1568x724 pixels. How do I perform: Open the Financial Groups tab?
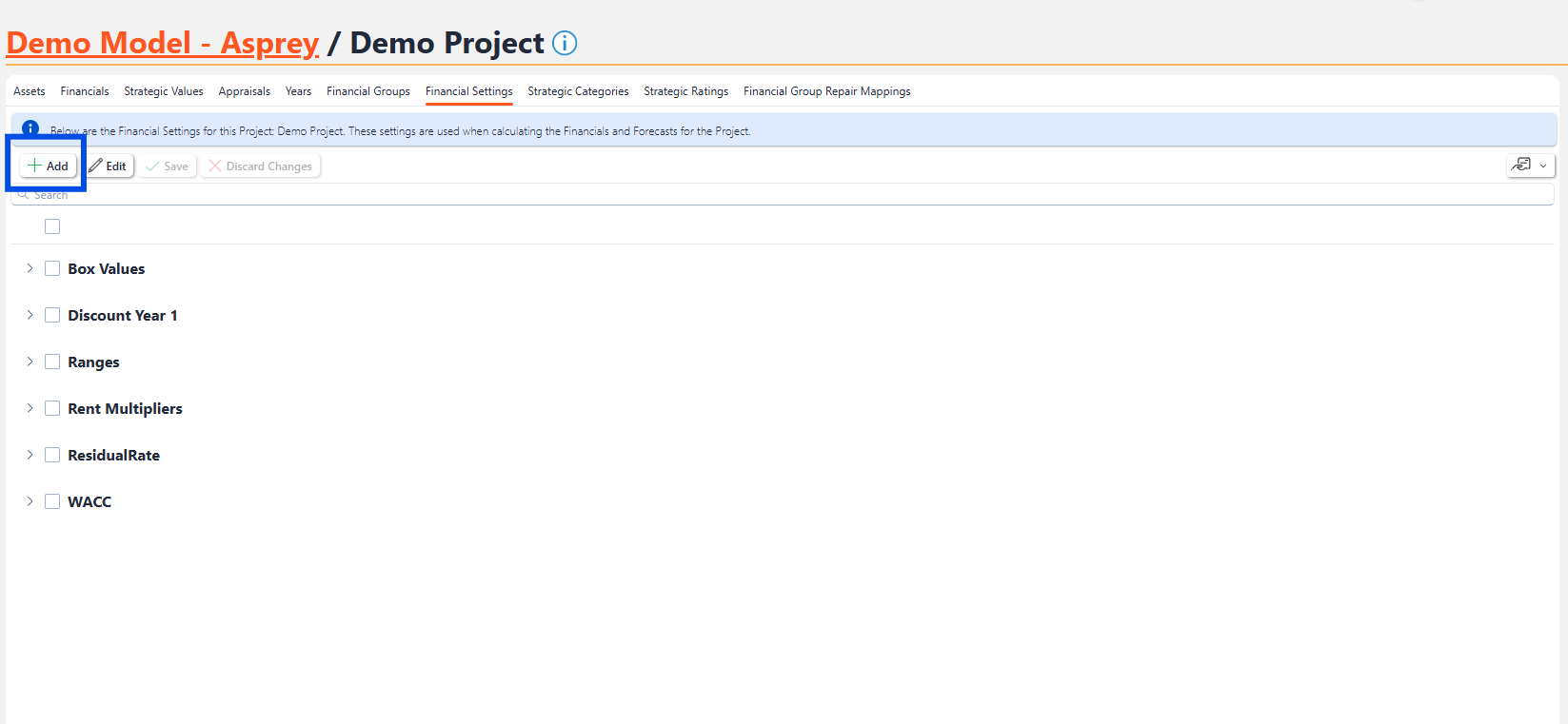point(367,91)
